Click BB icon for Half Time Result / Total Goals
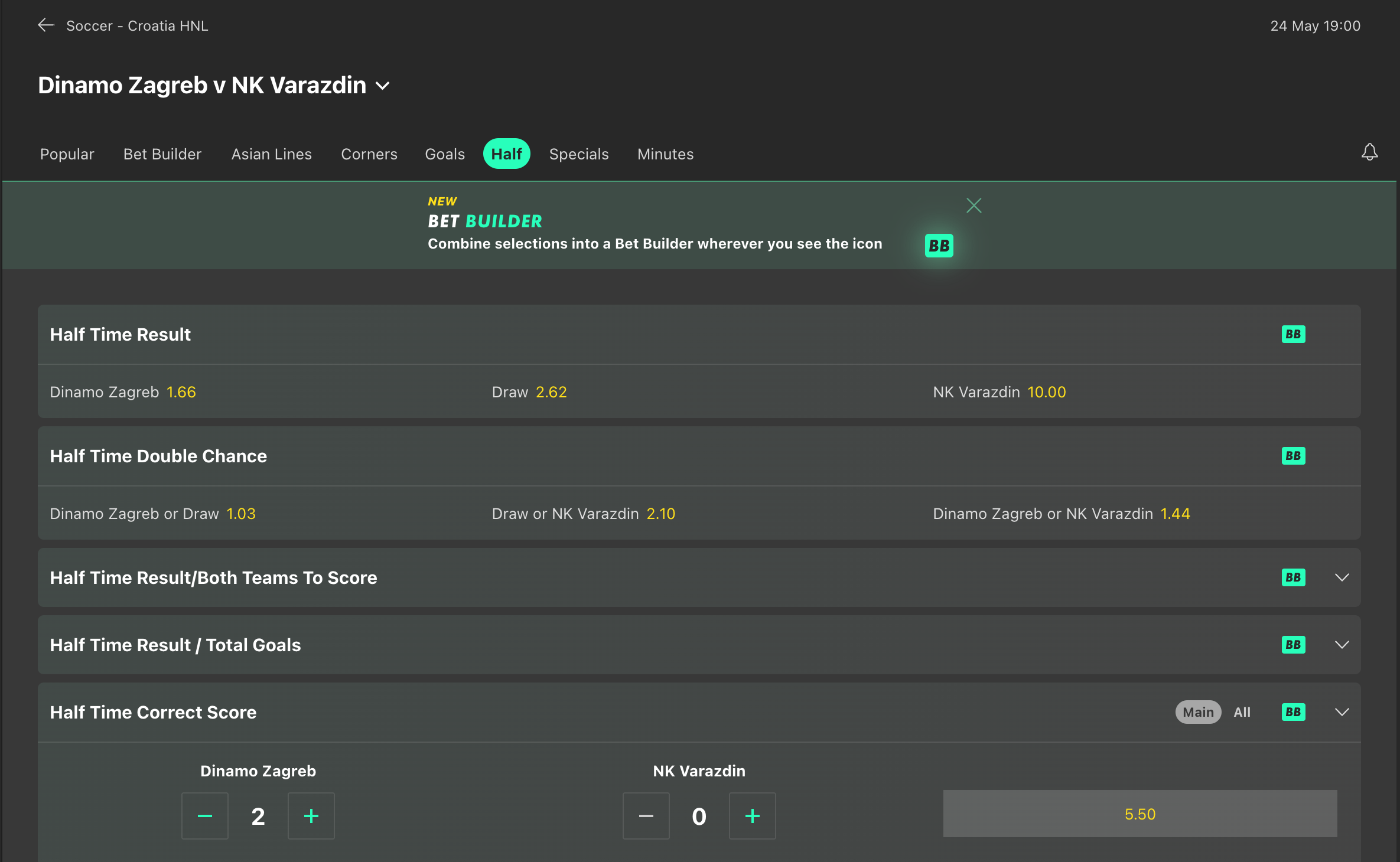Screen dimensions: 1400x862 pos(1293,645)
